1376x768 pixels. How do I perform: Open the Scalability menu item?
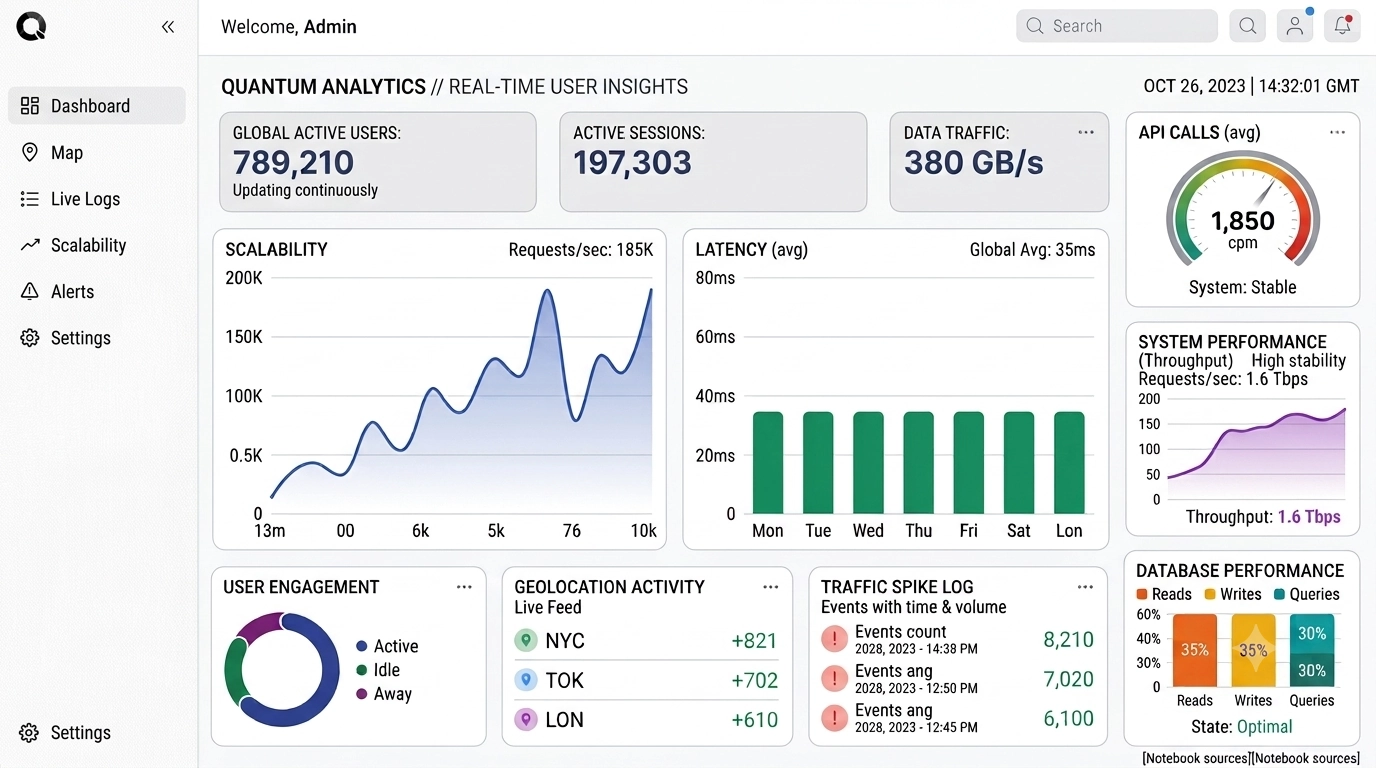click(x=97, y=245)
